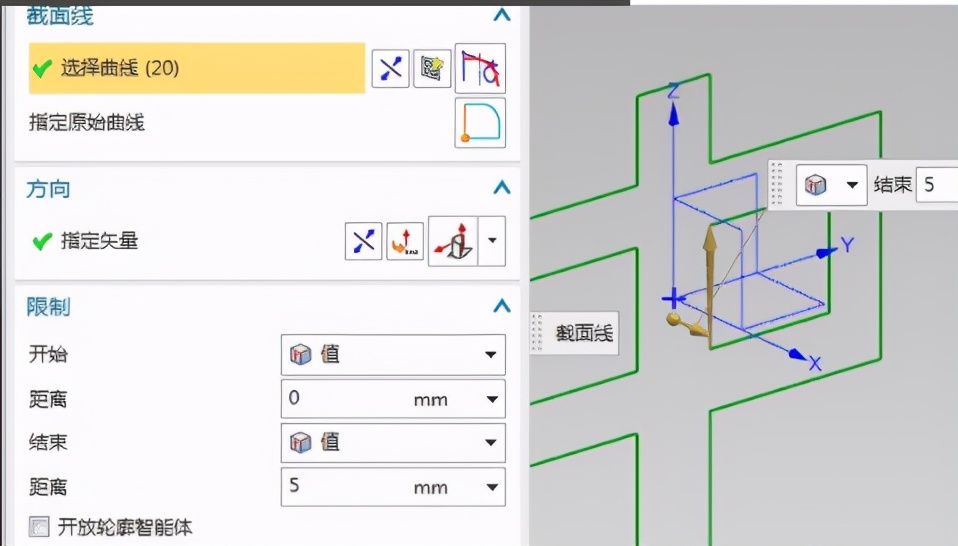Click the Z axis arrow

pyautogui.click(x=673, y=114)
